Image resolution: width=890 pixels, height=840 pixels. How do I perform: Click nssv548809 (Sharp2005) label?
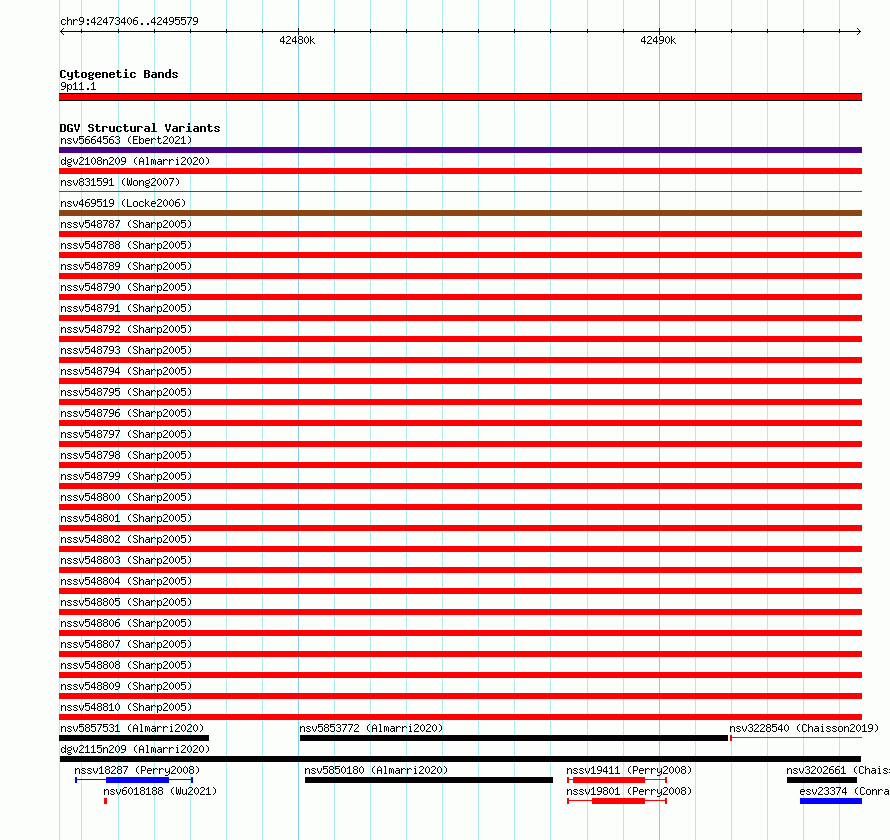click(x=126, y=686)
